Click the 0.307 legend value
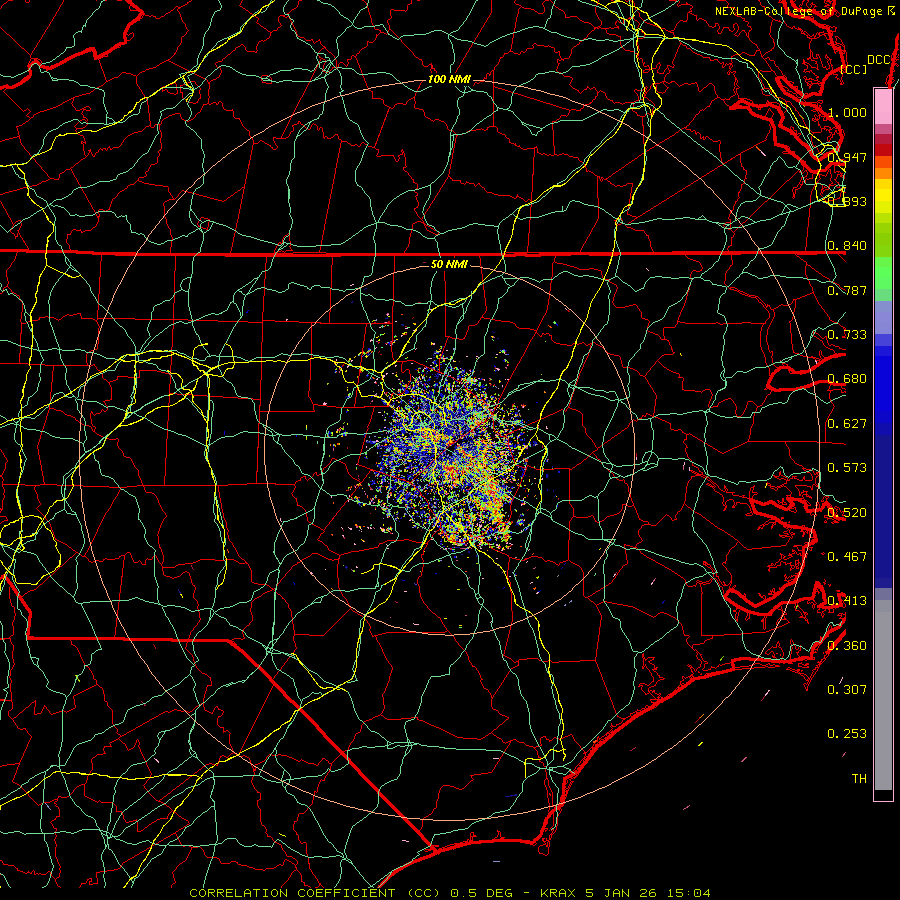This screenshot has width=900, height=900. (x=847, y=690)
